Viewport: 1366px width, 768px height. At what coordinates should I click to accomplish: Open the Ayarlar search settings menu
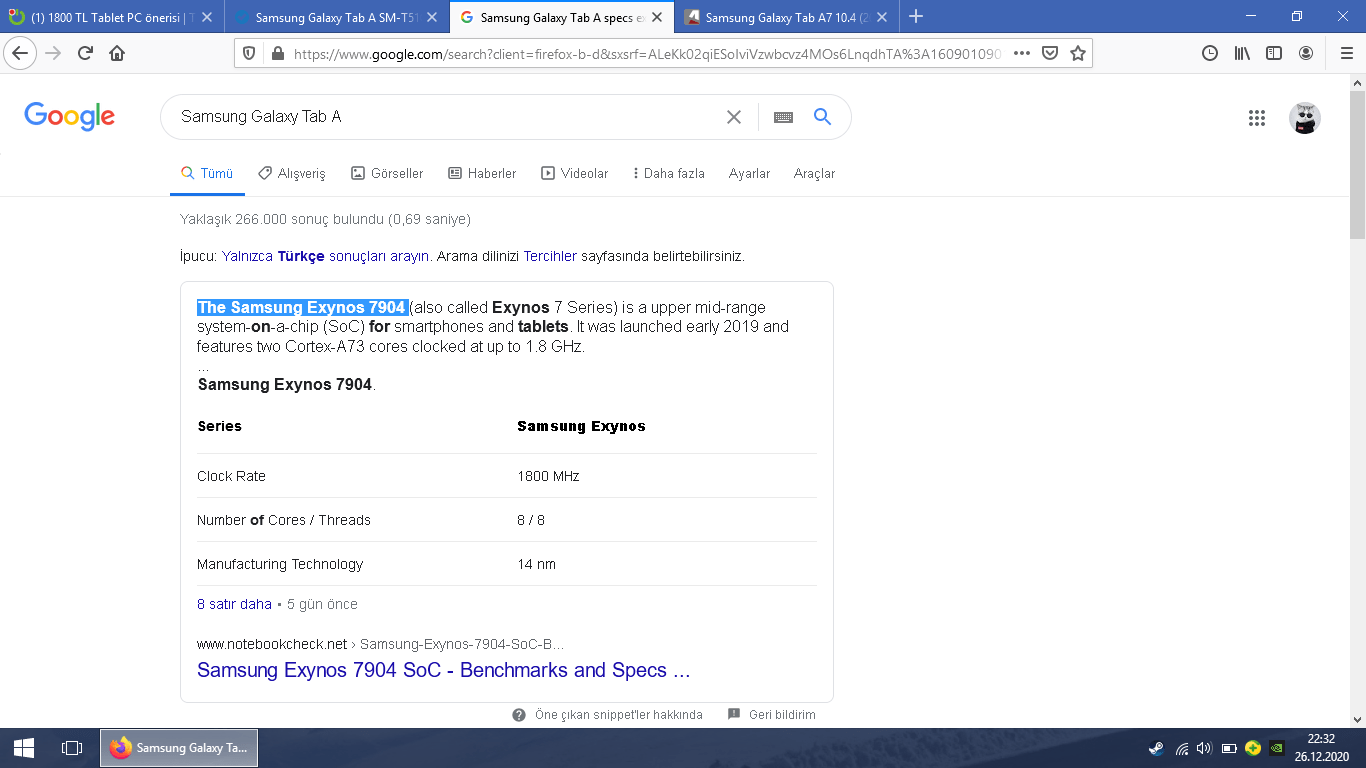[749, 173]
